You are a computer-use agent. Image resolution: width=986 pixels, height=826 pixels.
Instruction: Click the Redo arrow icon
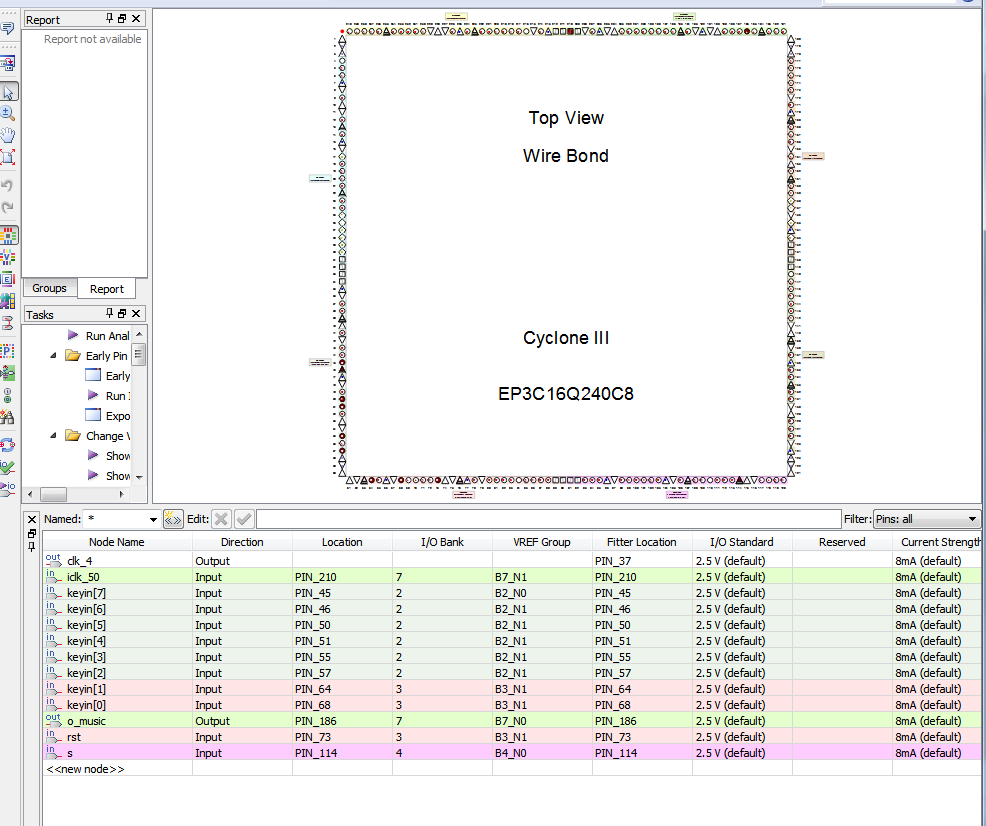click(x=9, y=207)
